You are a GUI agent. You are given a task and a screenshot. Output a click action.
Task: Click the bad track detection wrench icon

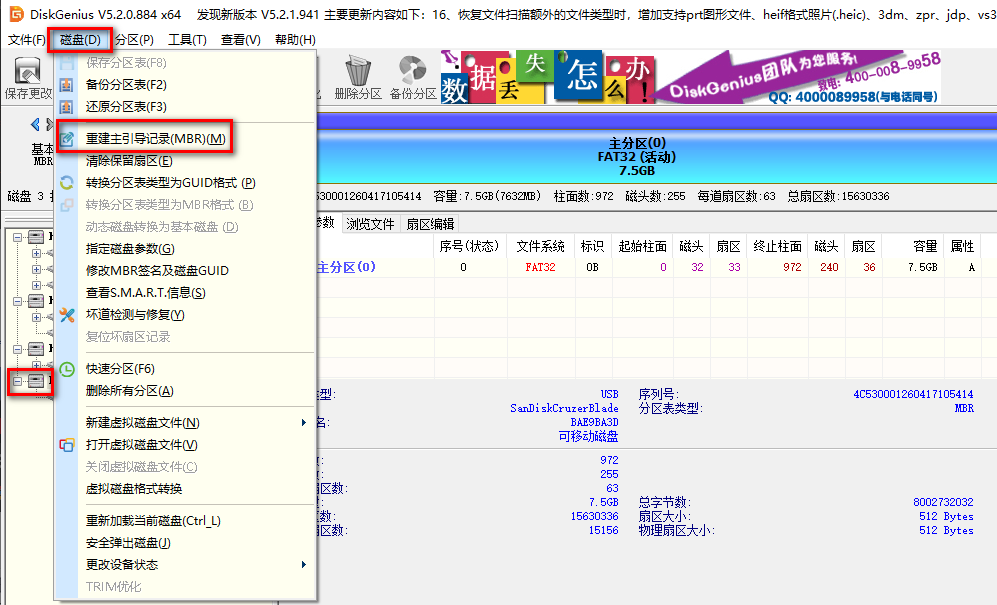pyautogui.click(x=67, y=315)
